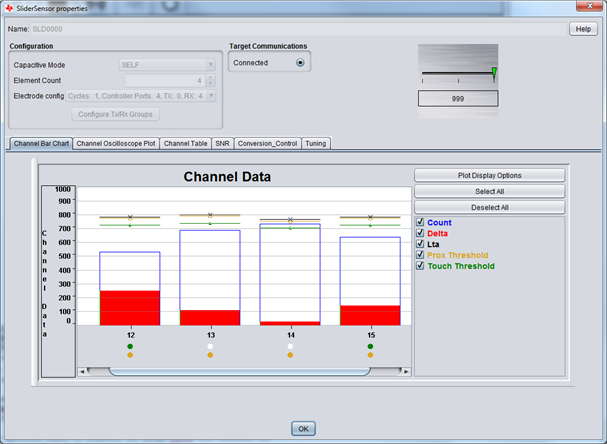Click orange prox indicator under channel 13
Screen dimensions: 607x444
tap(210, 355)
